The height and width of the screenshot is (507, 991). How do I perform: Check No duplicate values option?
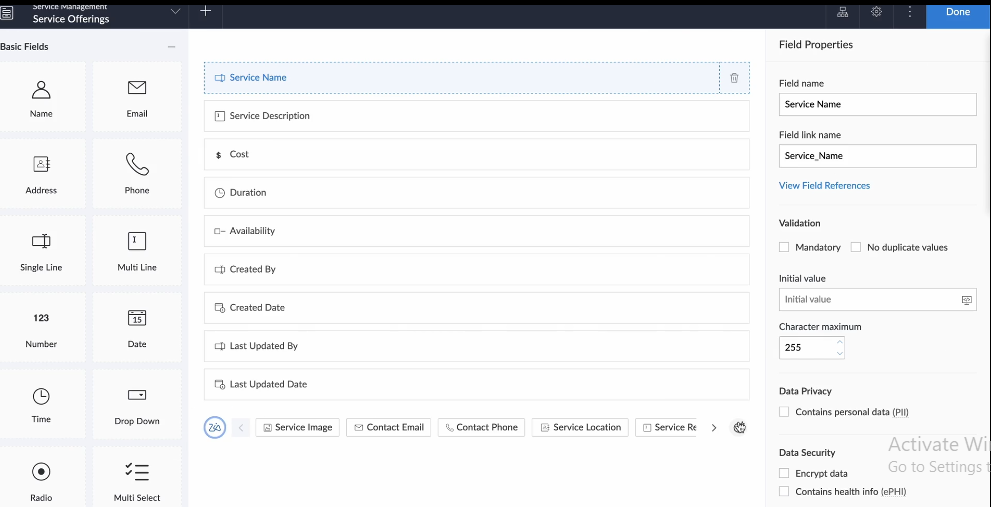coord(856,247)
